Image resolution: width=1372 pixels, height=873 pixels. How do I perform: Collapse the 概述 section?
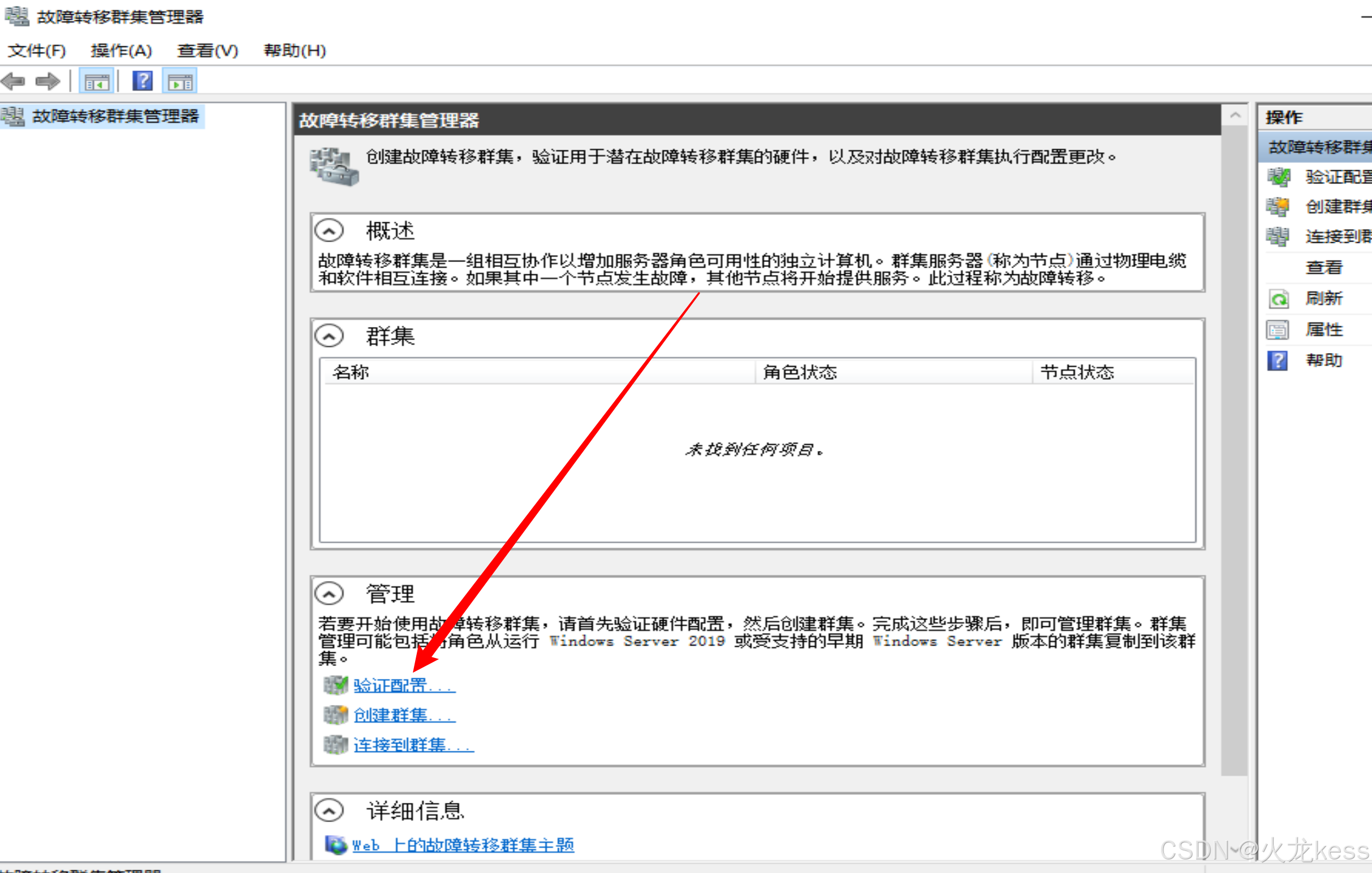329,231
